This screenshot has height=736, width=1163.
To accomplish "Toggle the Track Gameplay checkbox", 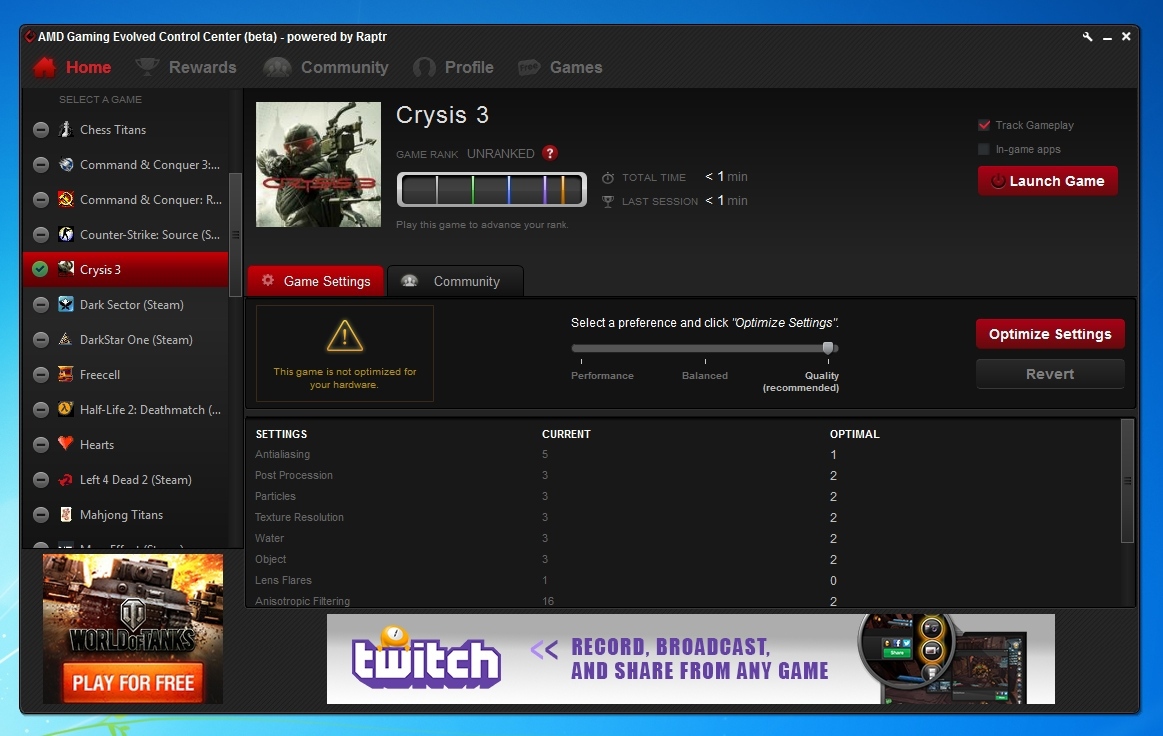I will pos(984,125).
